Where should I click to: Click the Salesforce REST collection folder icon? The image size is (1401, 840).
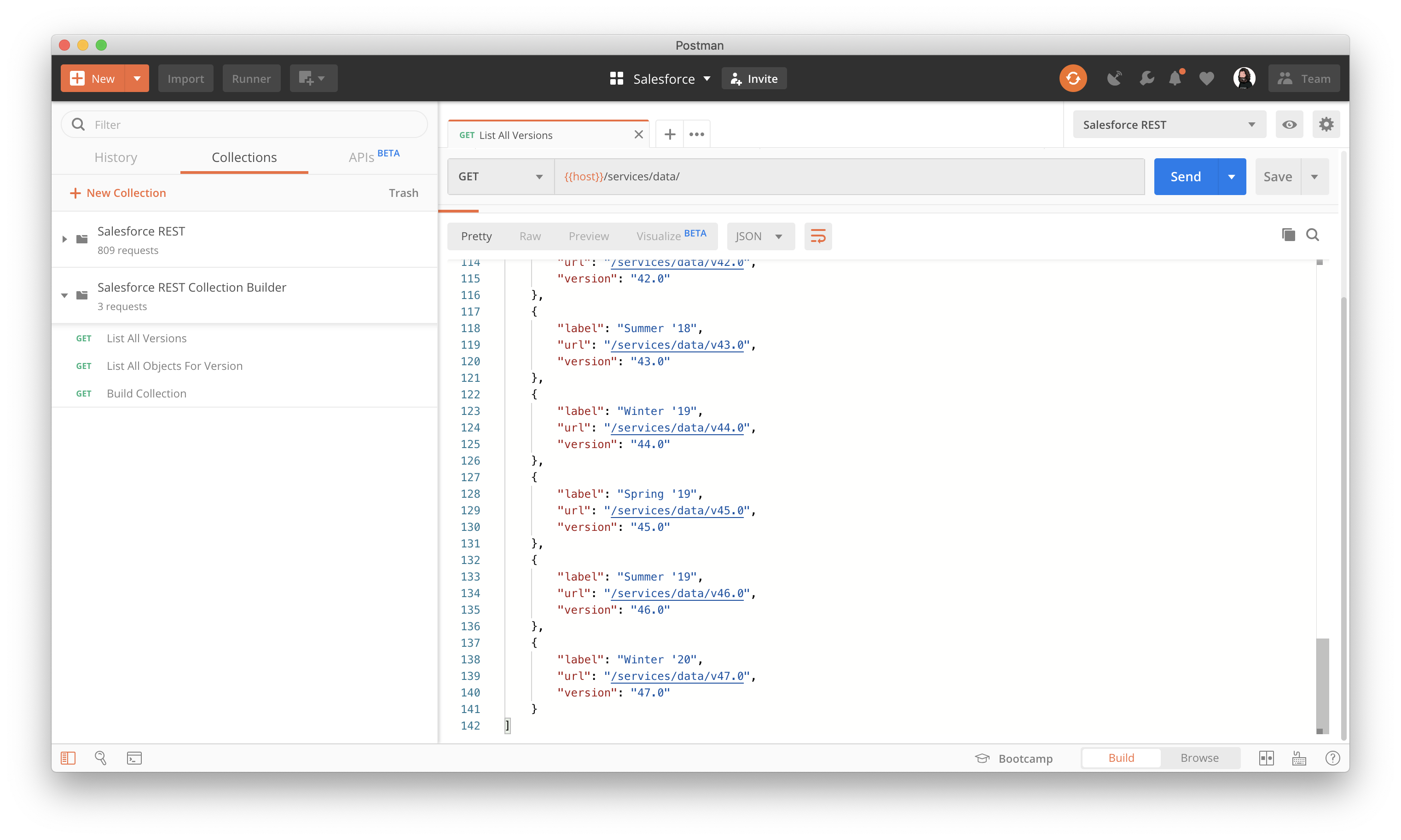point(82,239)
